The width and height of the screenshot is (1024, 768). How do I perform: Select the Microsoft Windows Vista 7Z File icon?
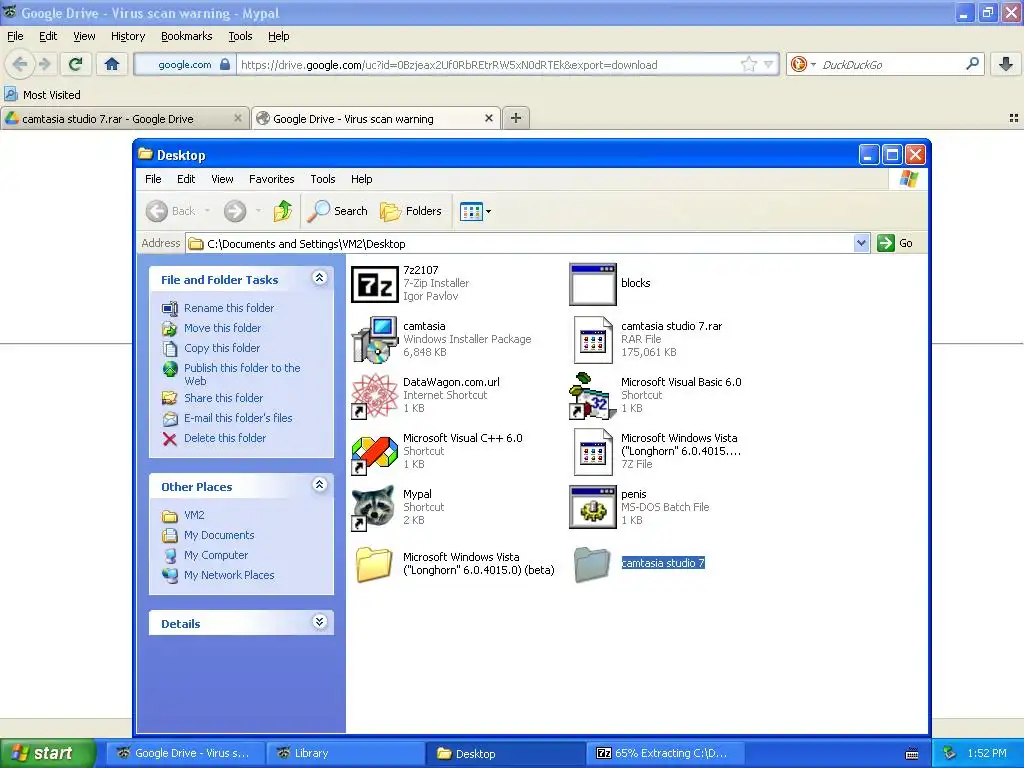coord(592,452)
